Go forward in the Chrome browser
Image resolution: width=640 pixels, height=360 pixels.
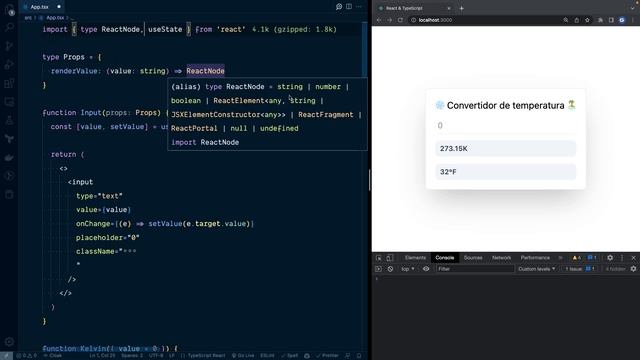tap(389, 20)
